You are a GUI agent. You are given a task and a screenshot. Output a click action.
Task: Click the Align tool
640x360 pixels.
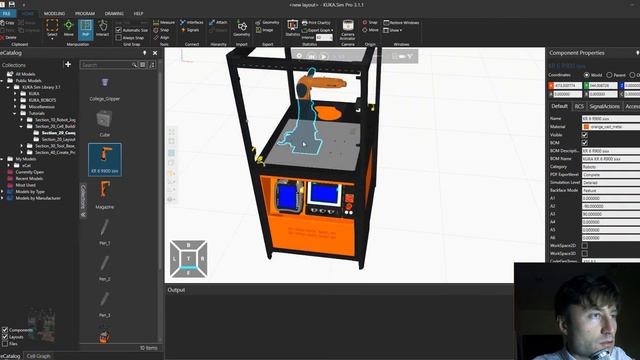[161, 37]
